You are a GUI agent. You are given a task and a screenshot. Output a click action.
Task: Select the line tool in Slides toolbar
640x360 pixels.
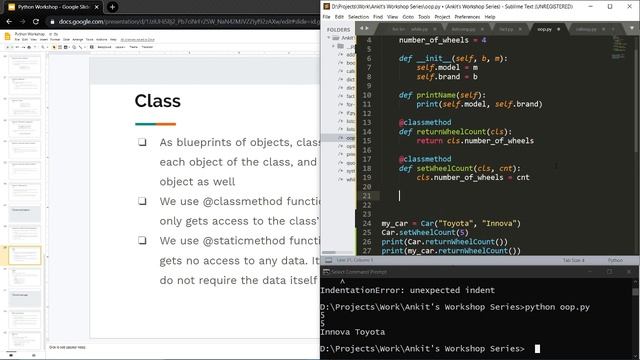(80, 47)
